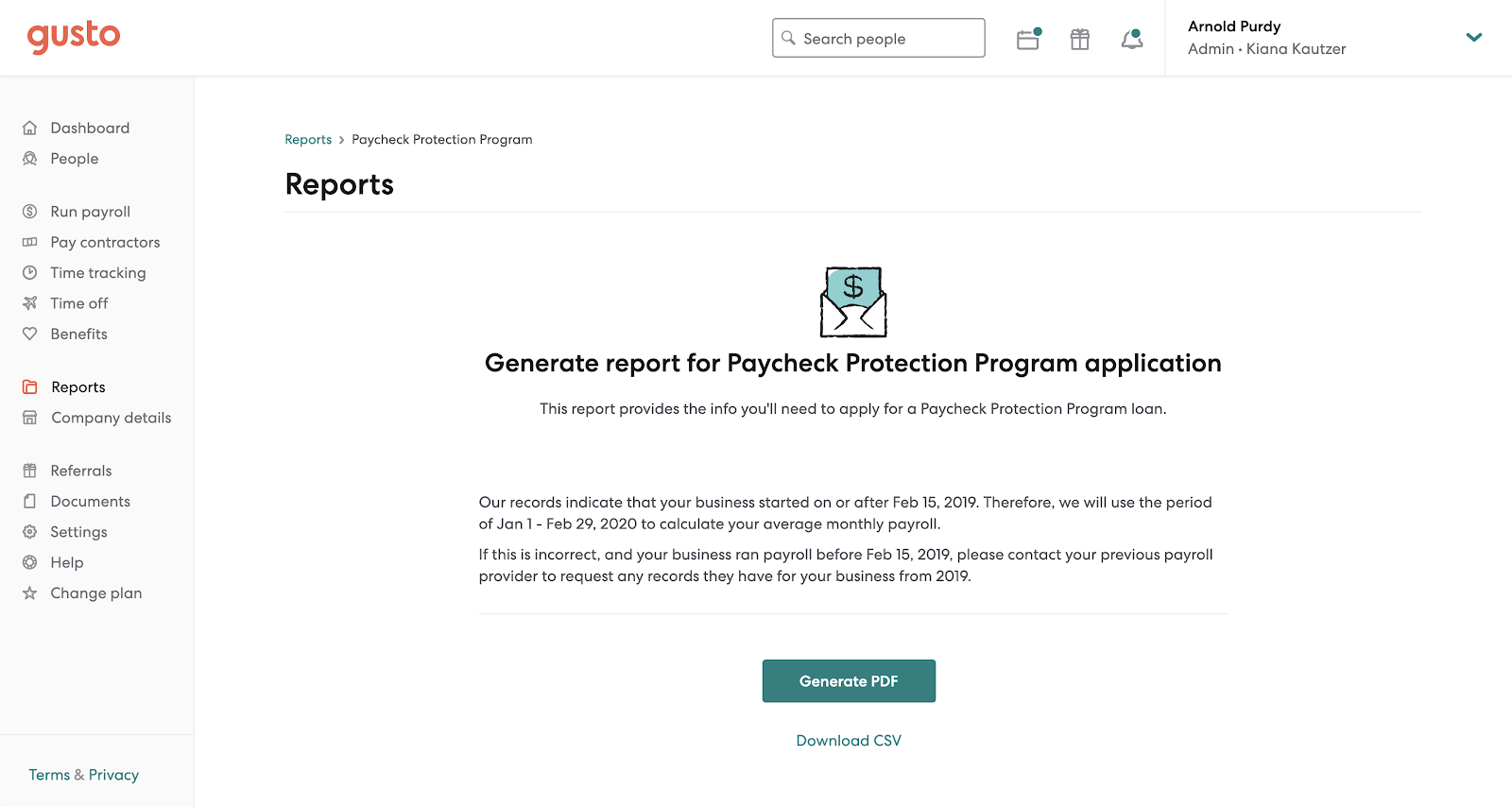The width and height of the screenshot is (1512, 807).
Task: Click the Gusto logo
Action: pyautogui.click(x=74, y=37)
